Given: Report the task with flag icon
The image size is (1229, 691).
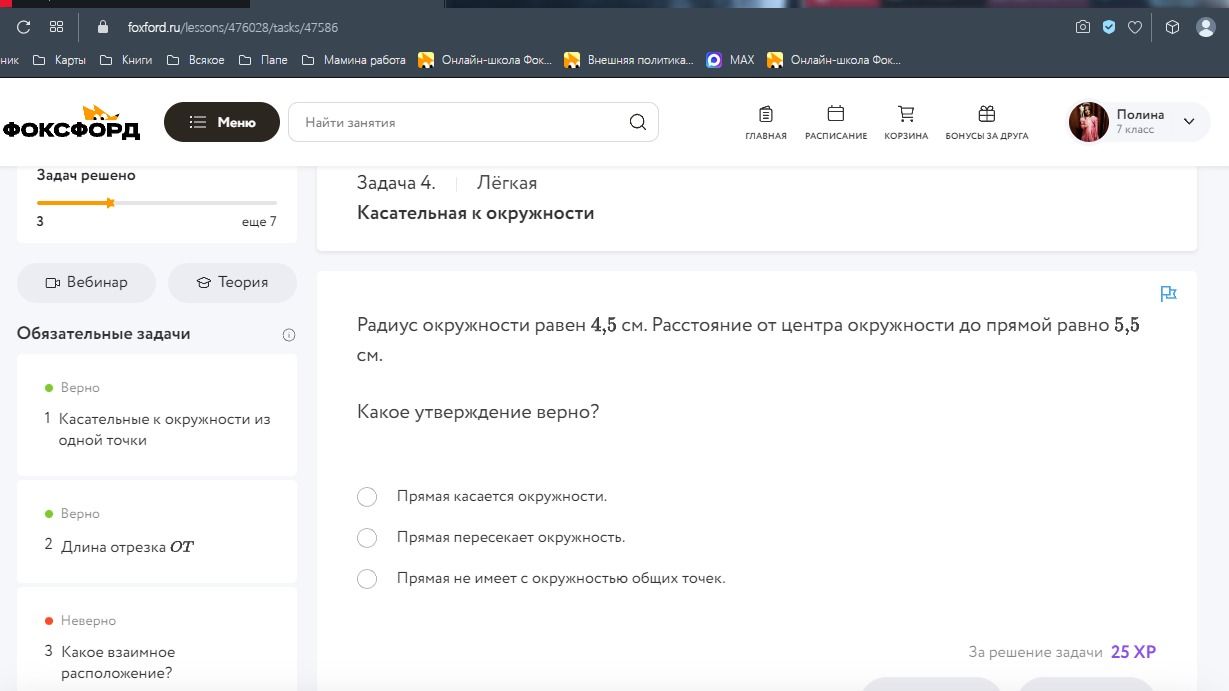Looking at the screenshot, I should [1168, 293].
